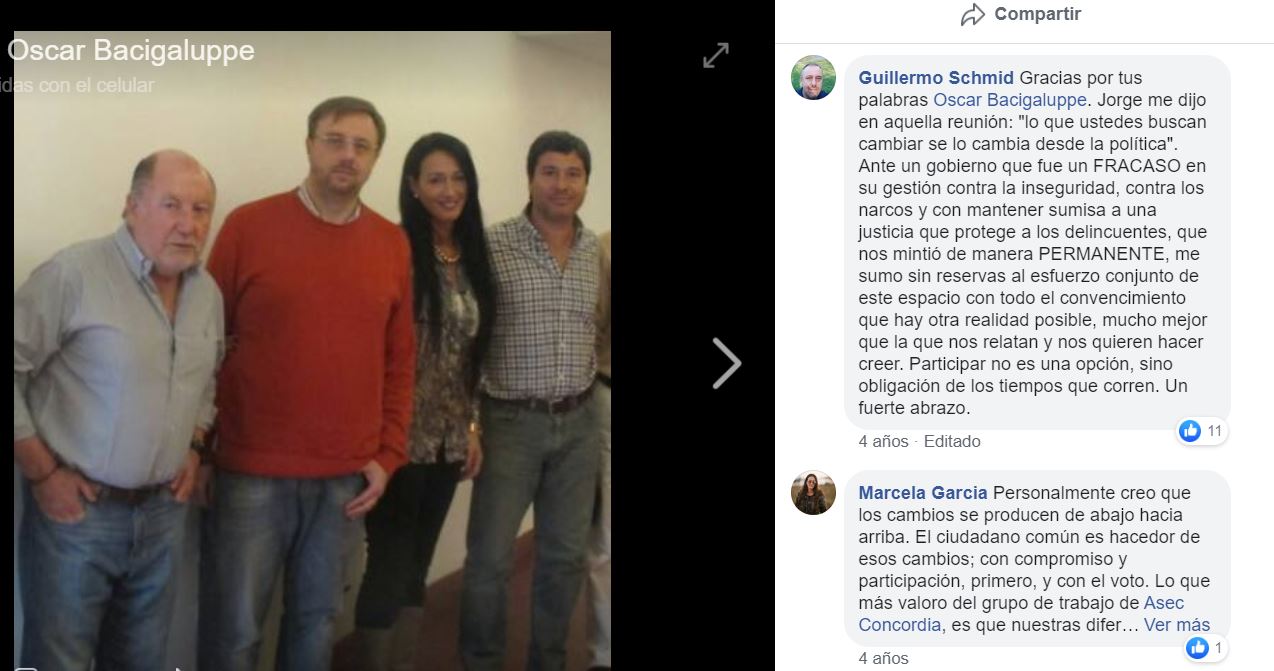
Task: Open the 4 años timestamp under Marcela's comment
Action: (883, 658)
